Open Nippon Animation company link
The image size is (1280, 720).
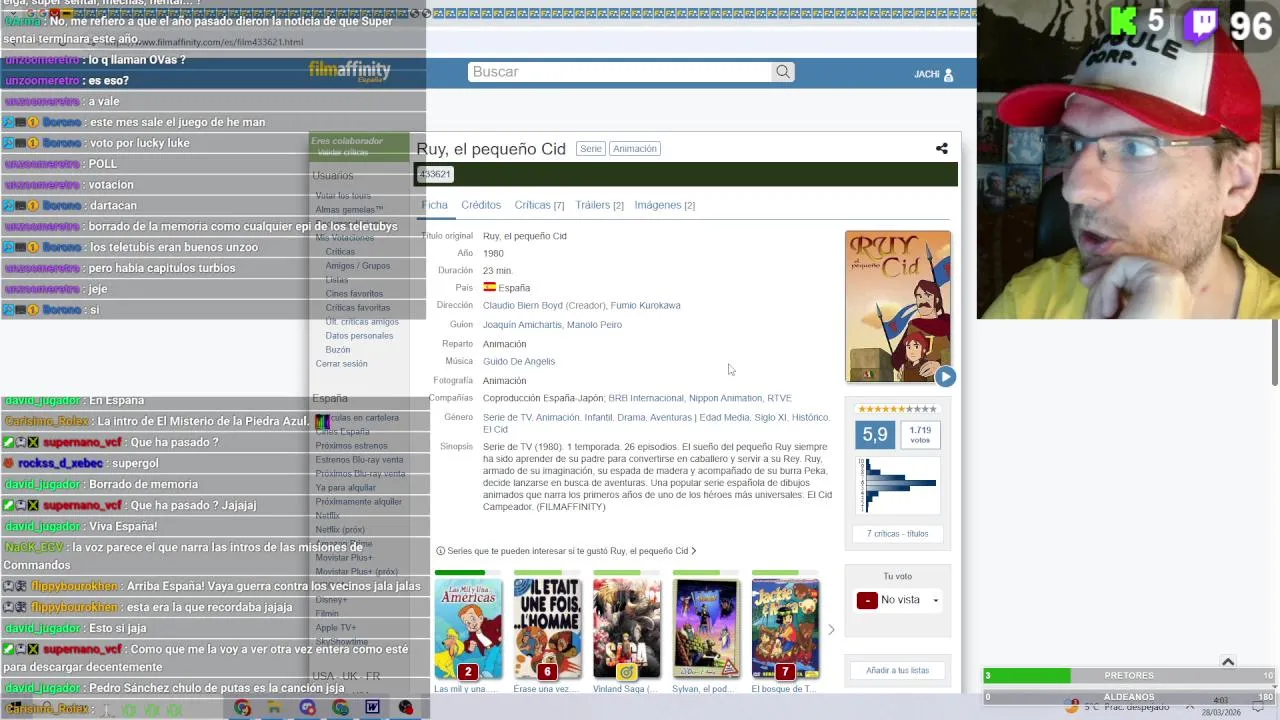tap(725, 398)
